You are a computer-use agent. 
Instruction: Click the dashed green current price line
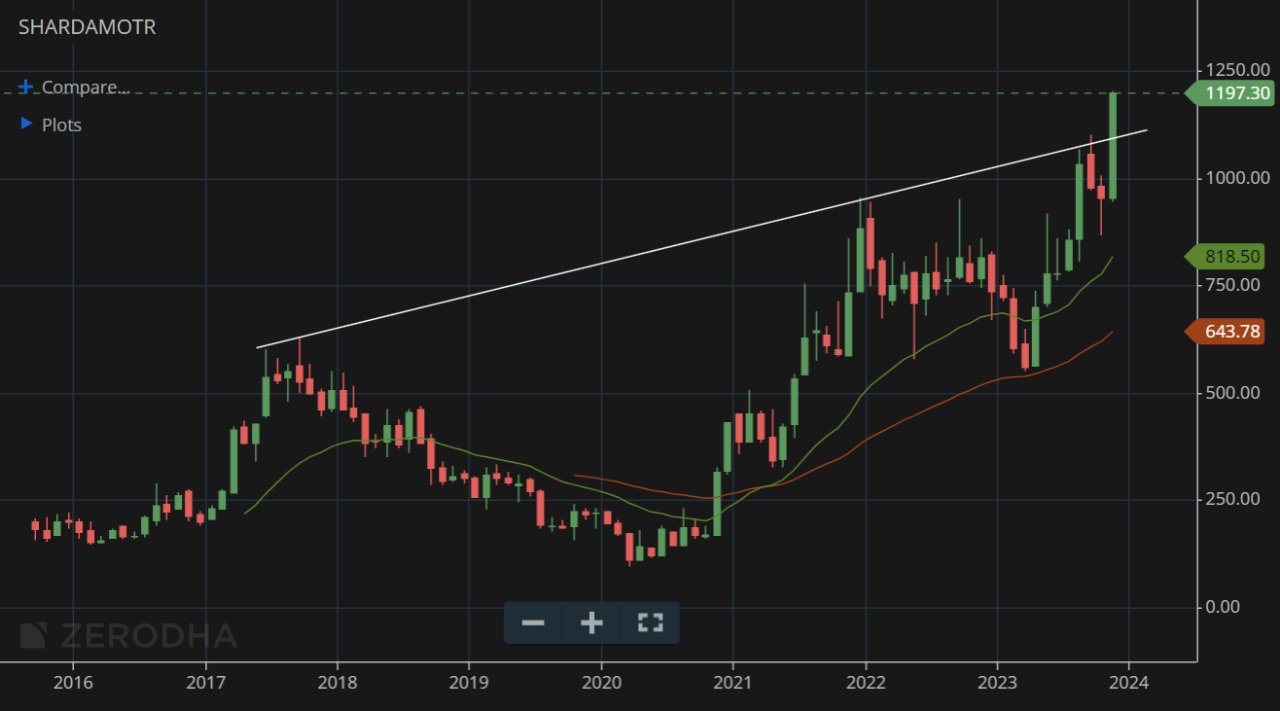coord(600,93)
